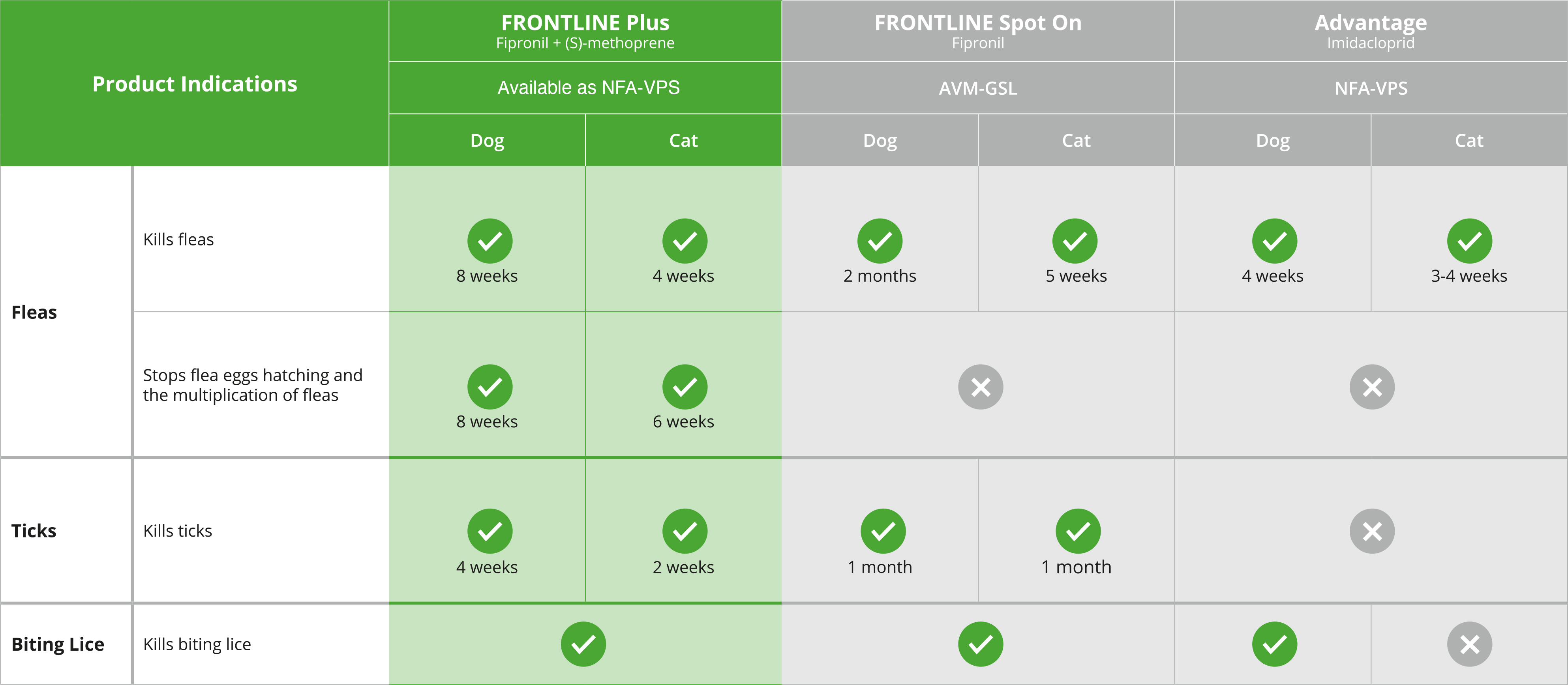This screenshot has width=1568, height=685.
Task: Click FRONTLINE Plus checkmark in the biting lice row
Action: pyautogui.click(x=583, y=644)
